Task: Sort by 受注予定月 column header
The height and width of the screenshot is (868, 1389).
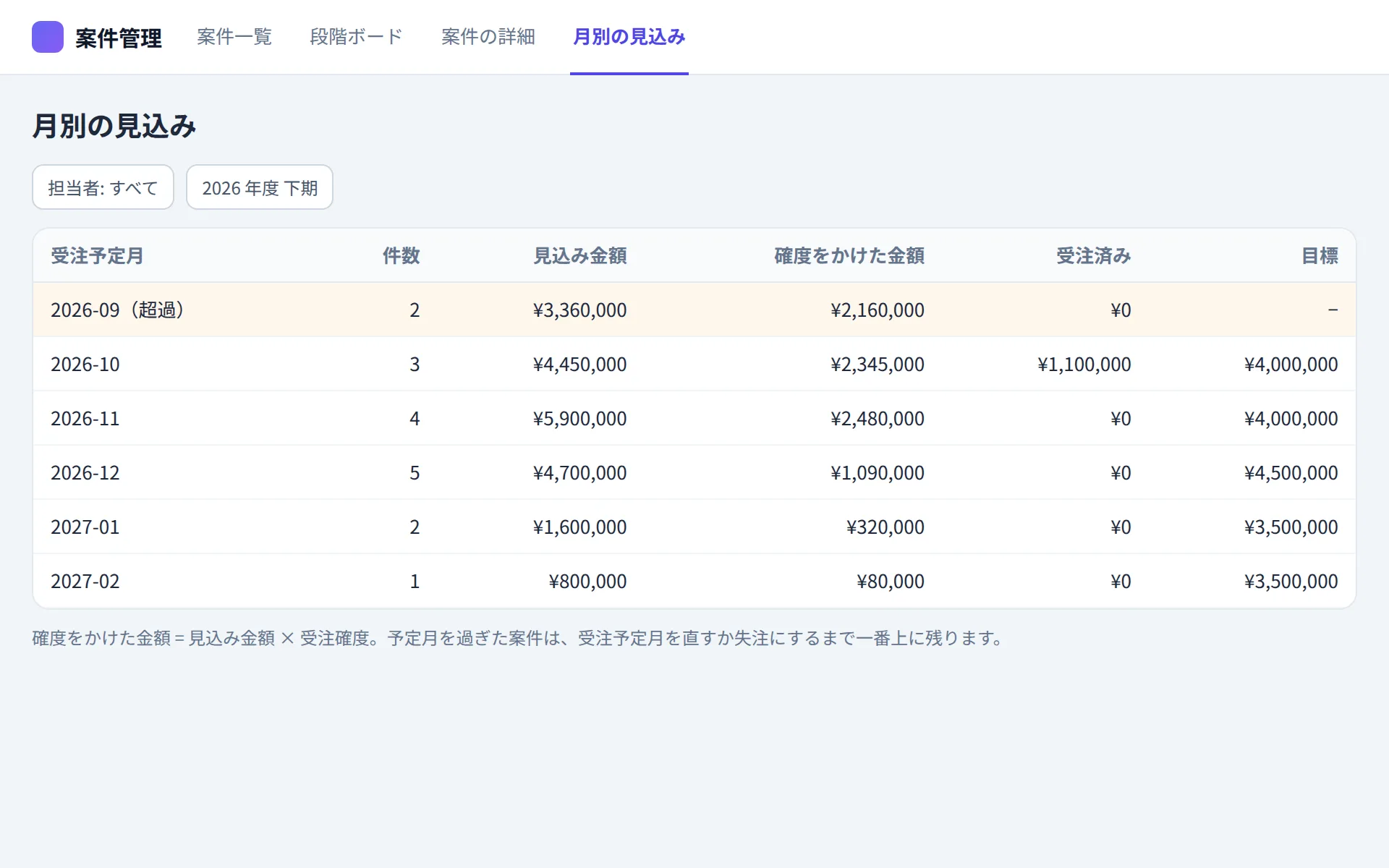Action: pyautogui.click(x=97, y=255)
